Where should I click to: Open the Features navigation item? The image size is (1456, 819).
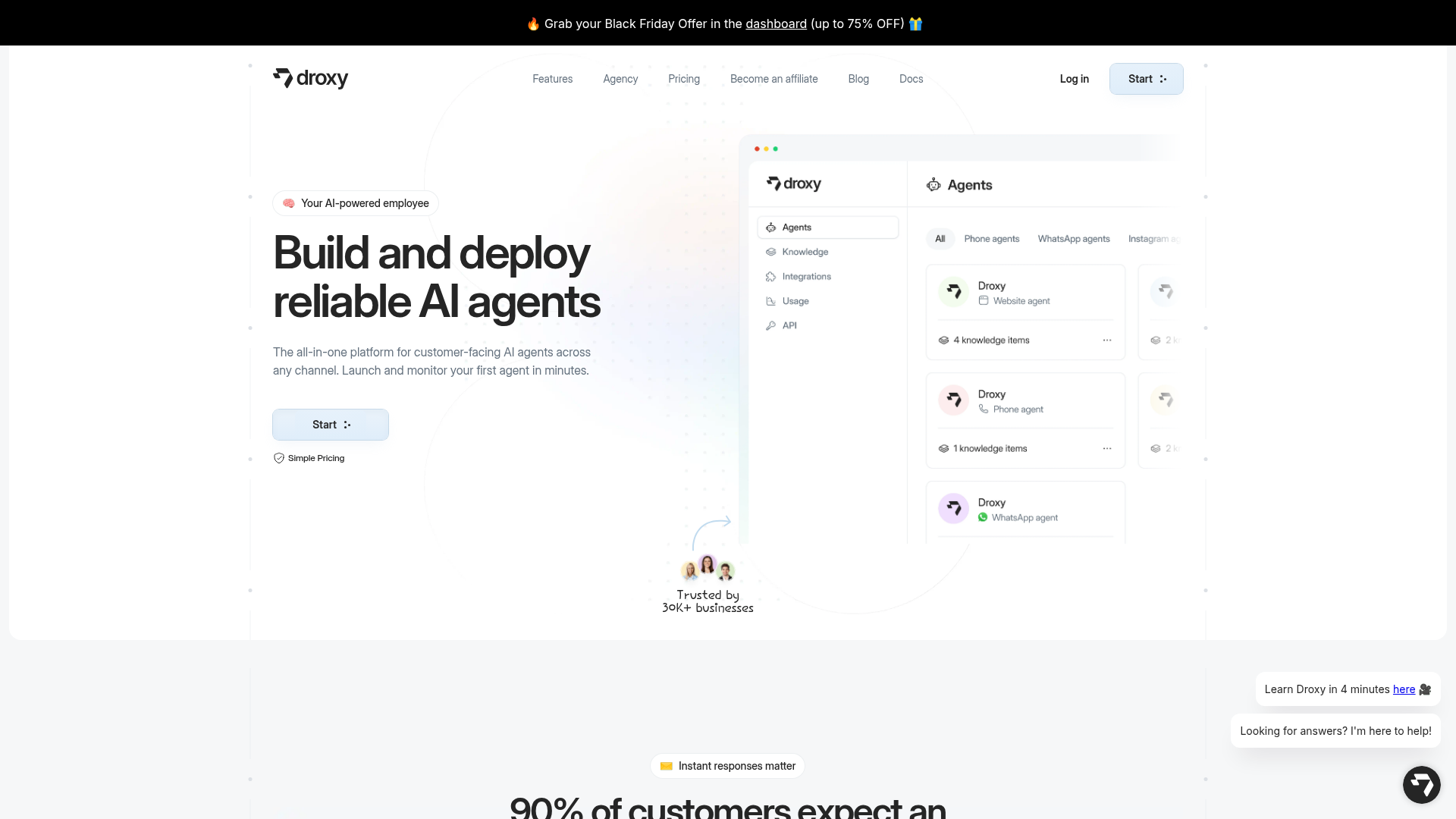pyautogui.click(x=552, y=79)
